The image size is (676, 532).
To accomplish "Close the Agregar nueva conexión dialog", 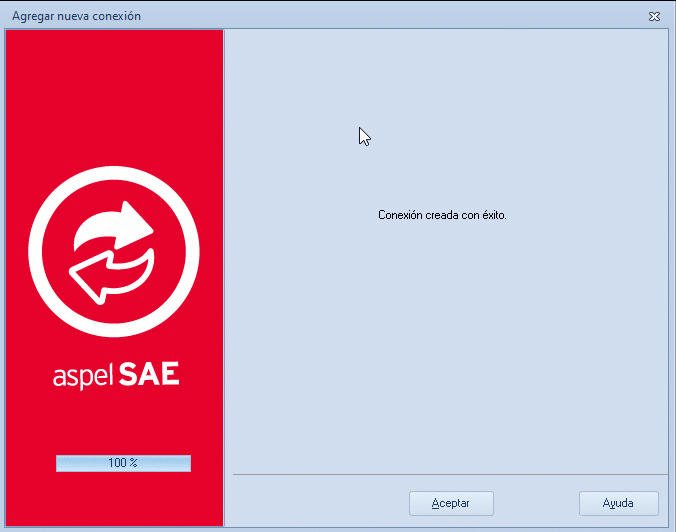I will pos(654,16).
